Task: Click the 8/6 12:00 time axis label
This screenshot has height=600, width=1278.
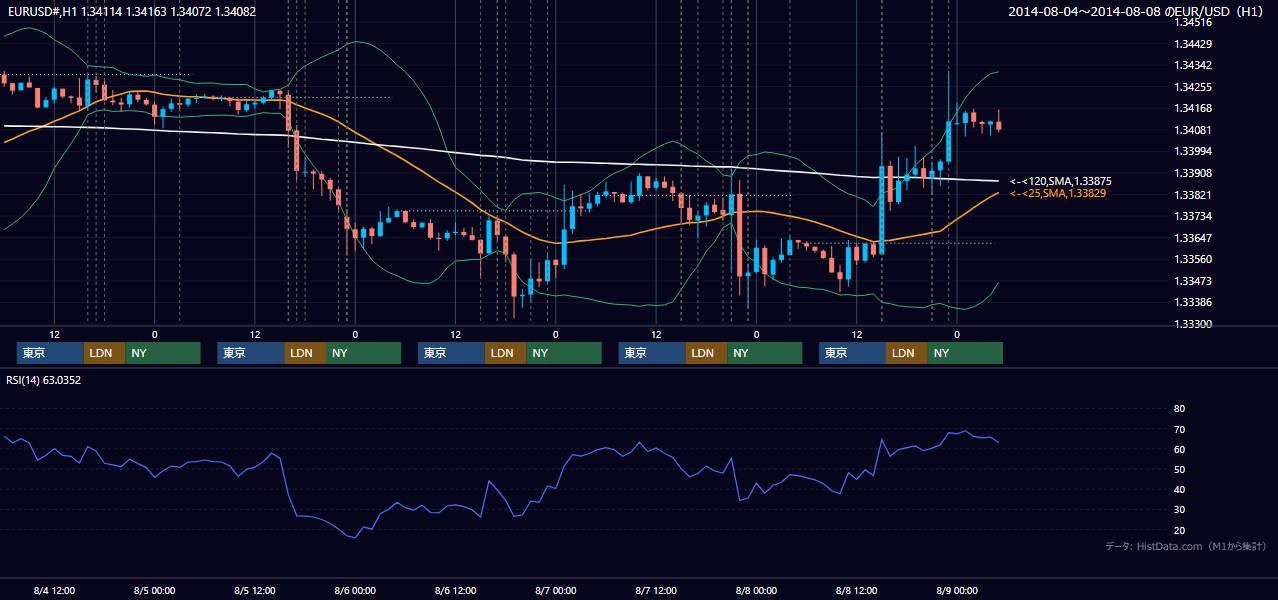Action: tap(455, 590)
